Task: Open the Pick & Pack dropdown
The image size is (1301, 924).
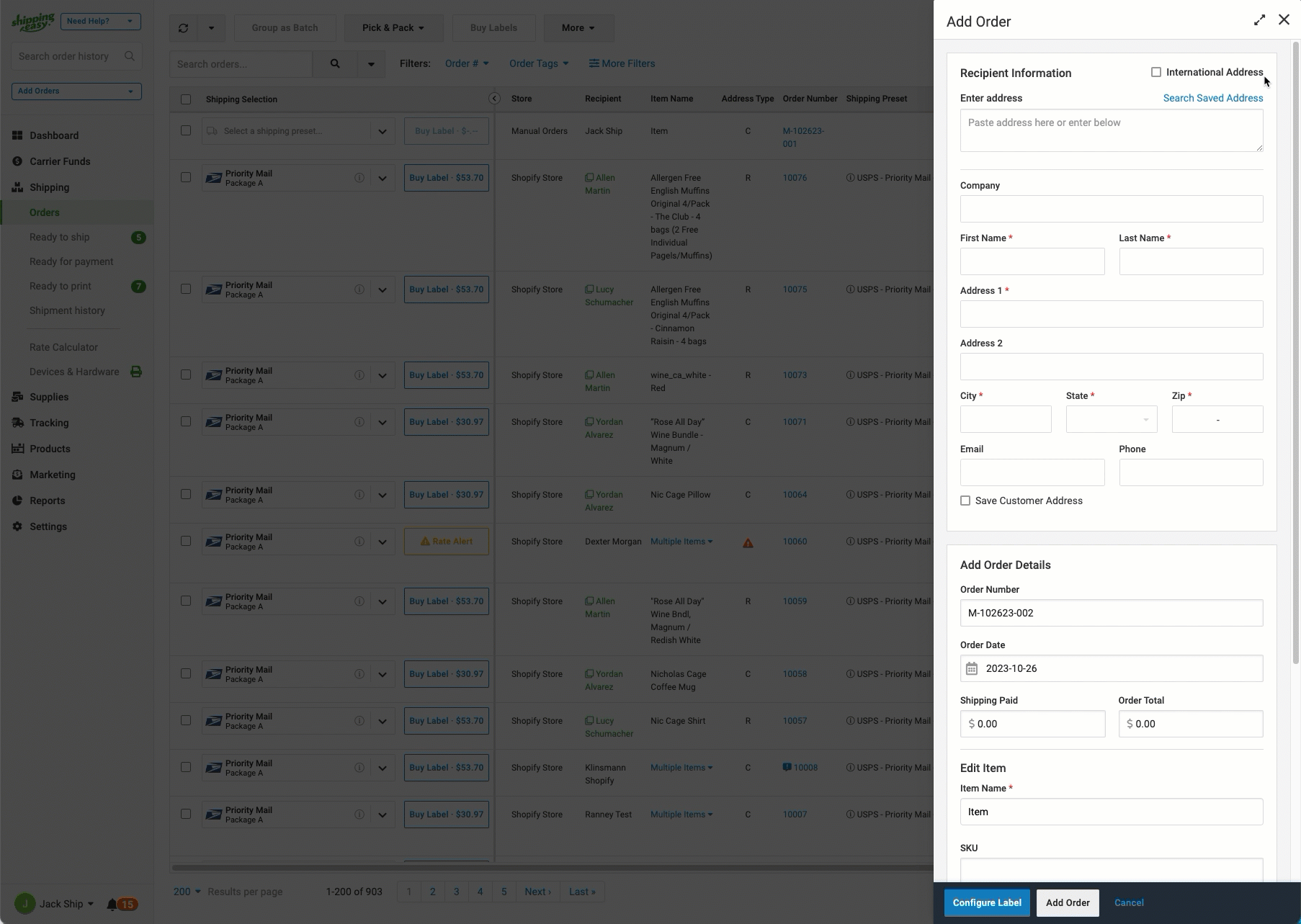Action: [393, 28]
